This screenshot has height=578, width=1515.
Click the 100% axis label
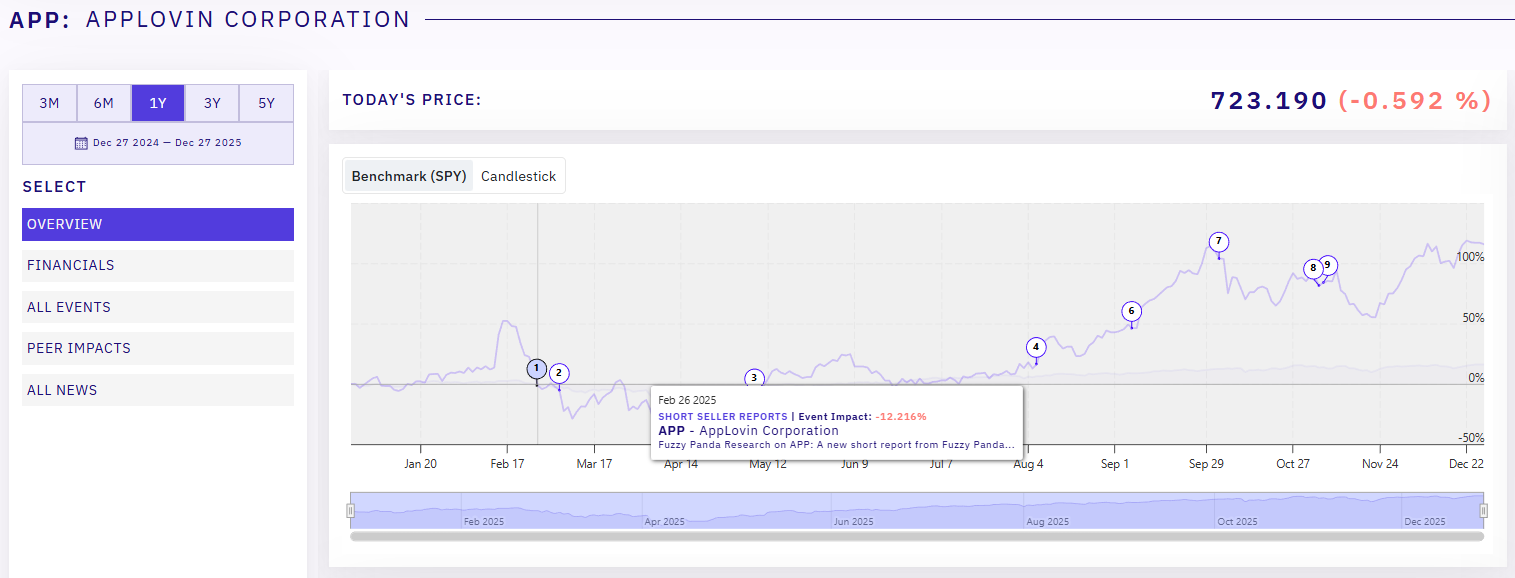point(1471,257)
